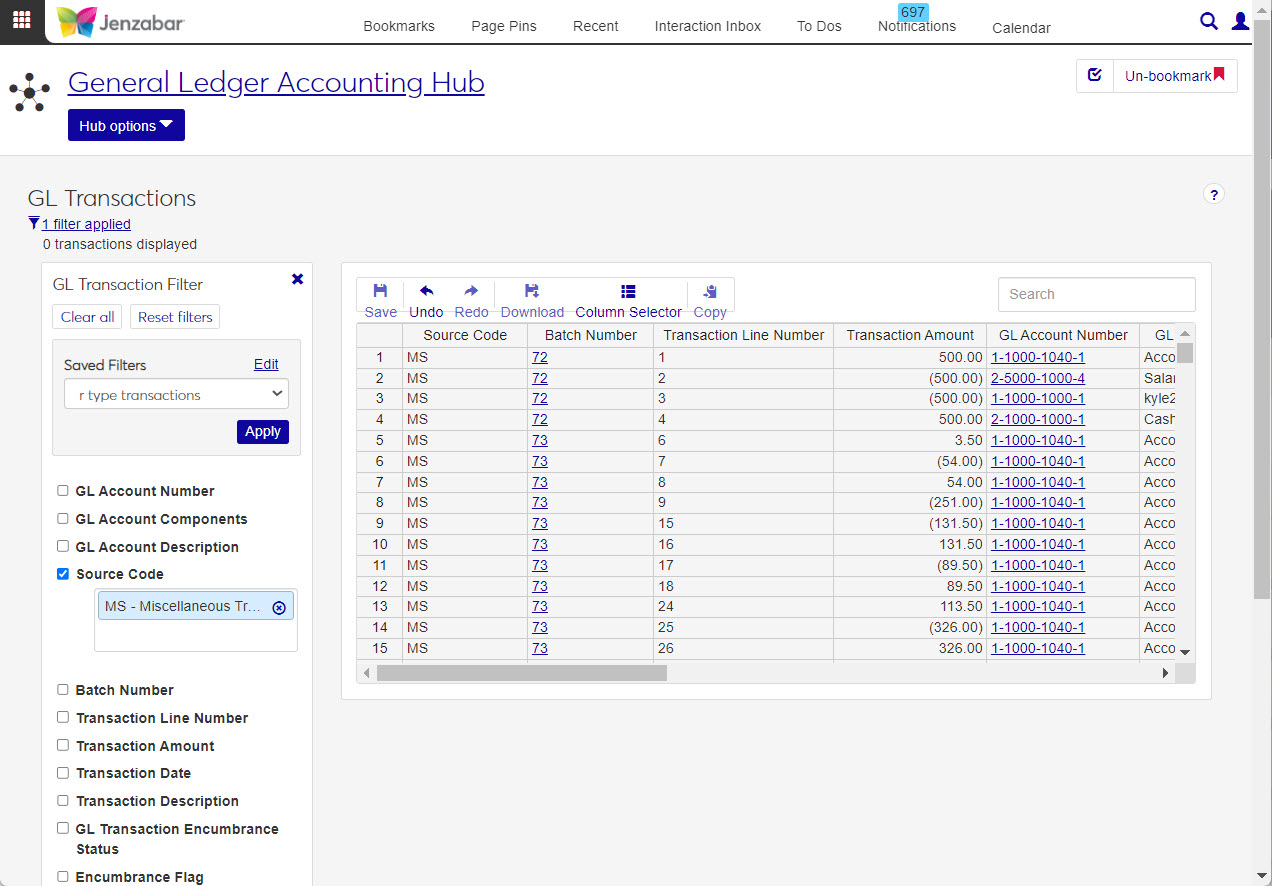Uncheck the Source Code filter
Image resolution: width=1272 pixels, height=886 pixels.
coord(63,574)
